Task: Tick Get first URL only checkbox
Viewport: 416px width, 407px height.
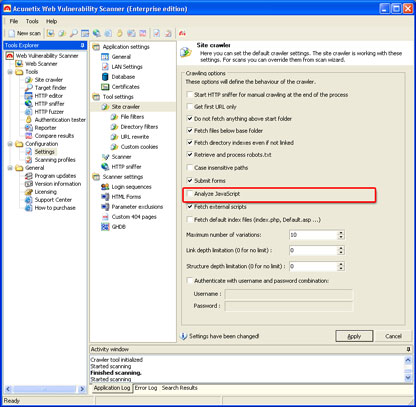Action: [x=190, y=107]
